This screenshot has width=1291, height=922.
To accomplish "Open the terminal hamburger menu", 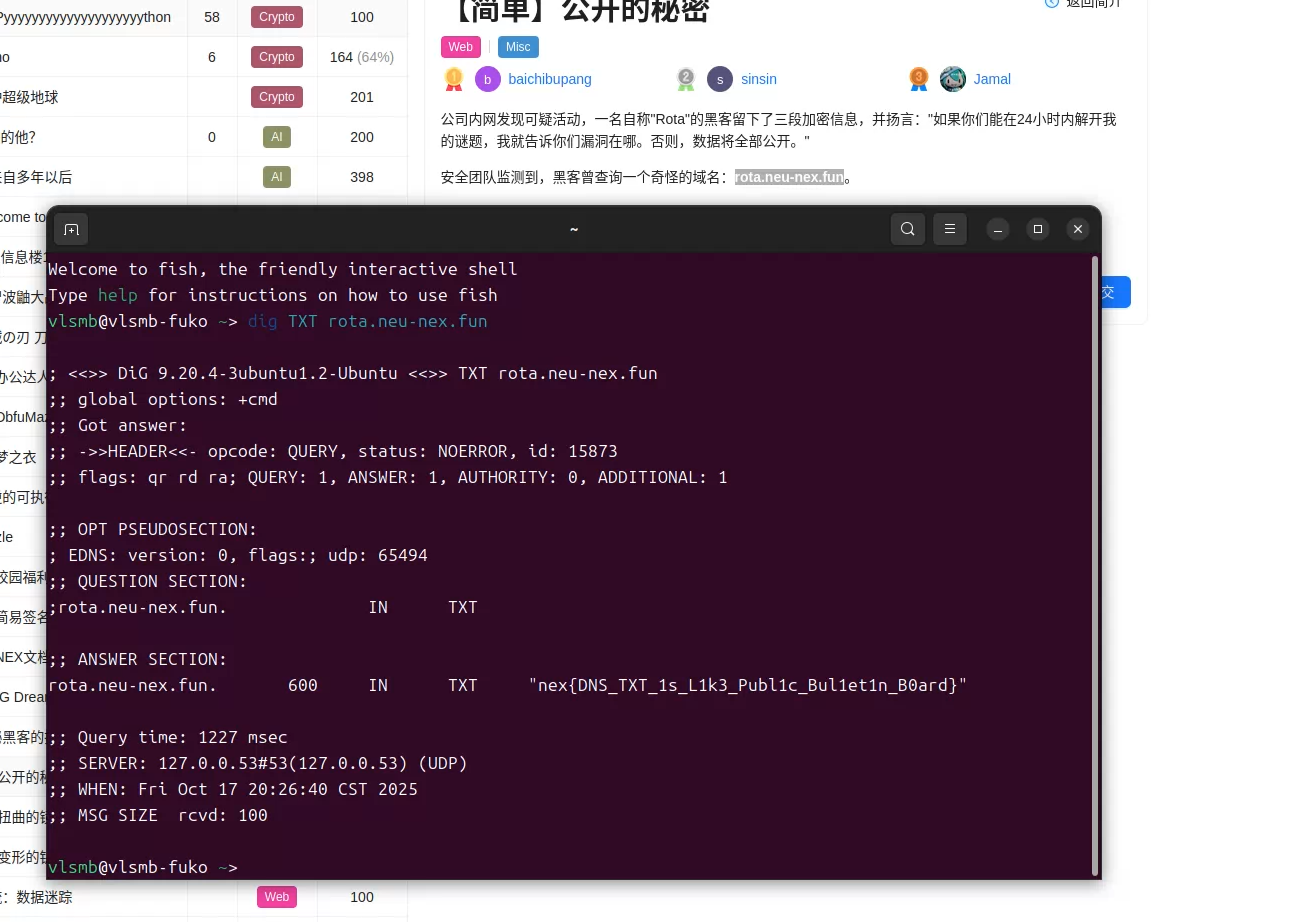I will 949,229.
